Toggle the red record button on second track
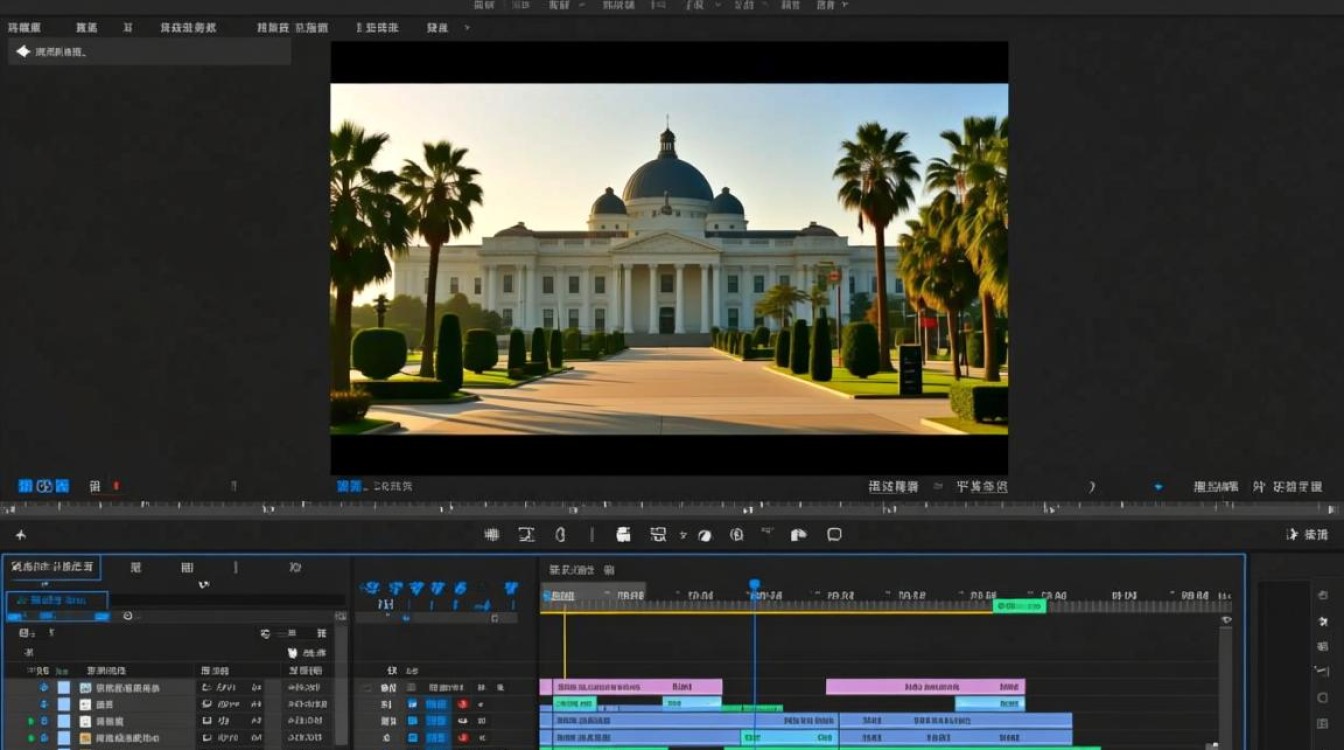This screenshot has height=750, width=1344. (x=463, y=704)
